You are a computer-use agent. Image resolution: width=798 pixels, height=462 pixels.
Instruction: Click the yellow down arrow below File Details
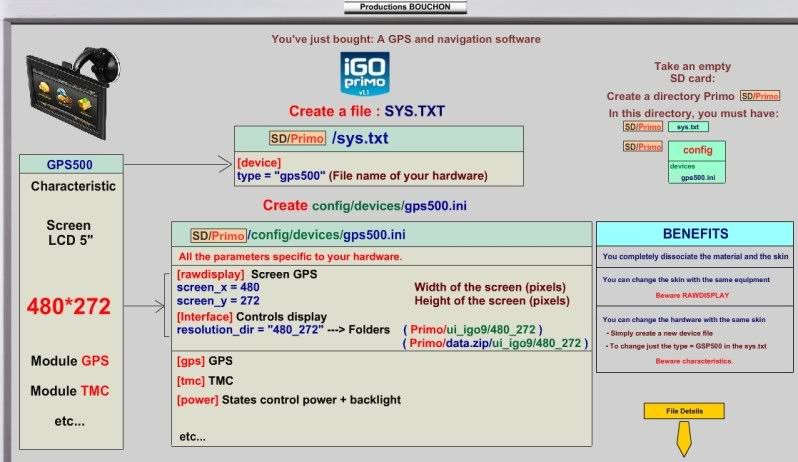[683, 439]
